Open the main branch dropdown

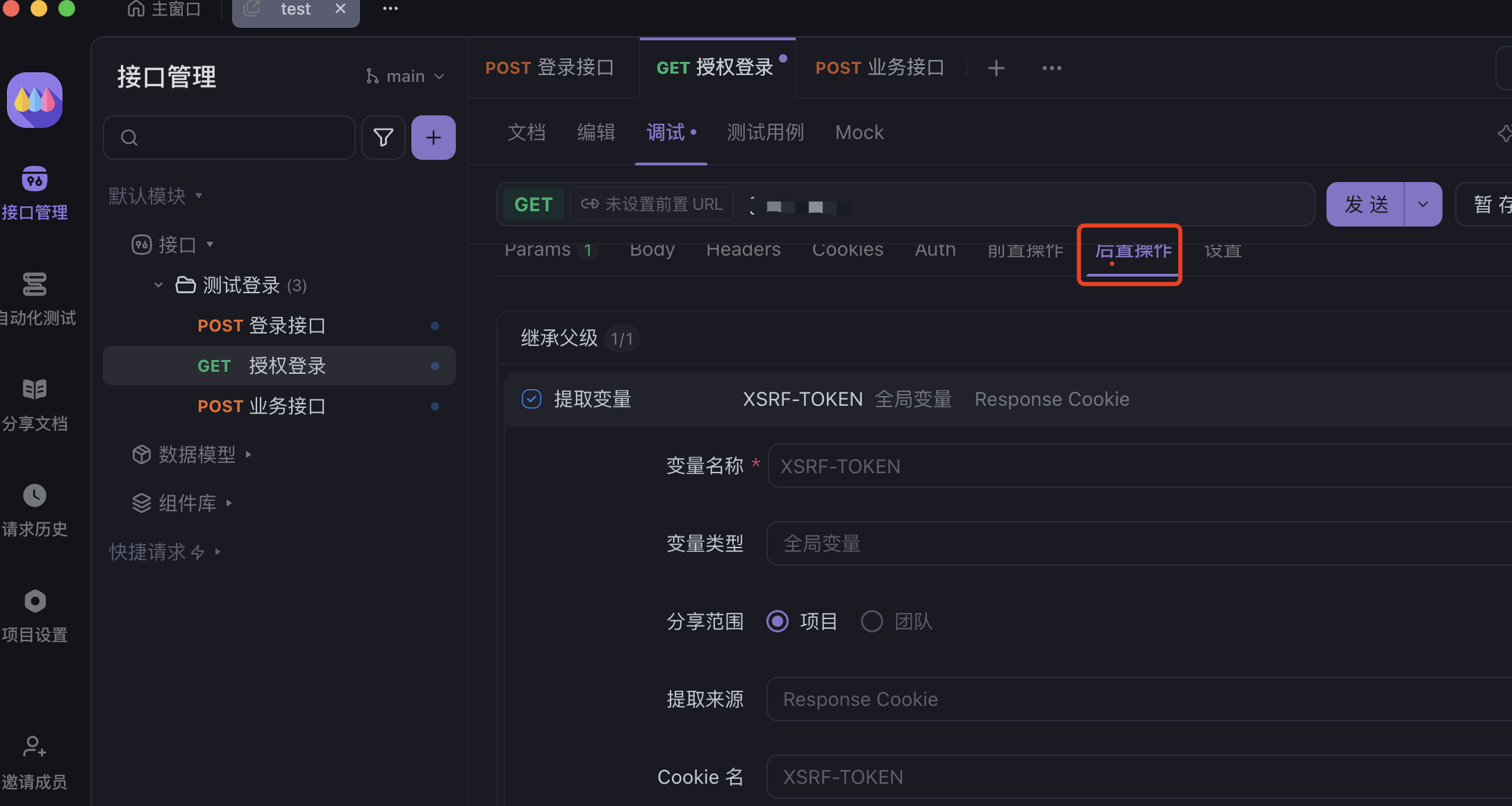coord(405,76)
